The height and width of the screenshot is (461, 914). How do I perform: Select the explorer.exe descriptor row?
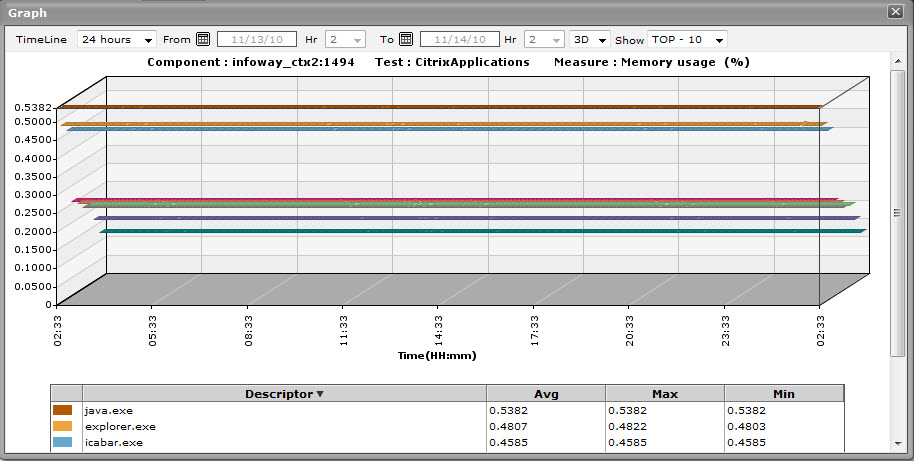coord(447,426)
